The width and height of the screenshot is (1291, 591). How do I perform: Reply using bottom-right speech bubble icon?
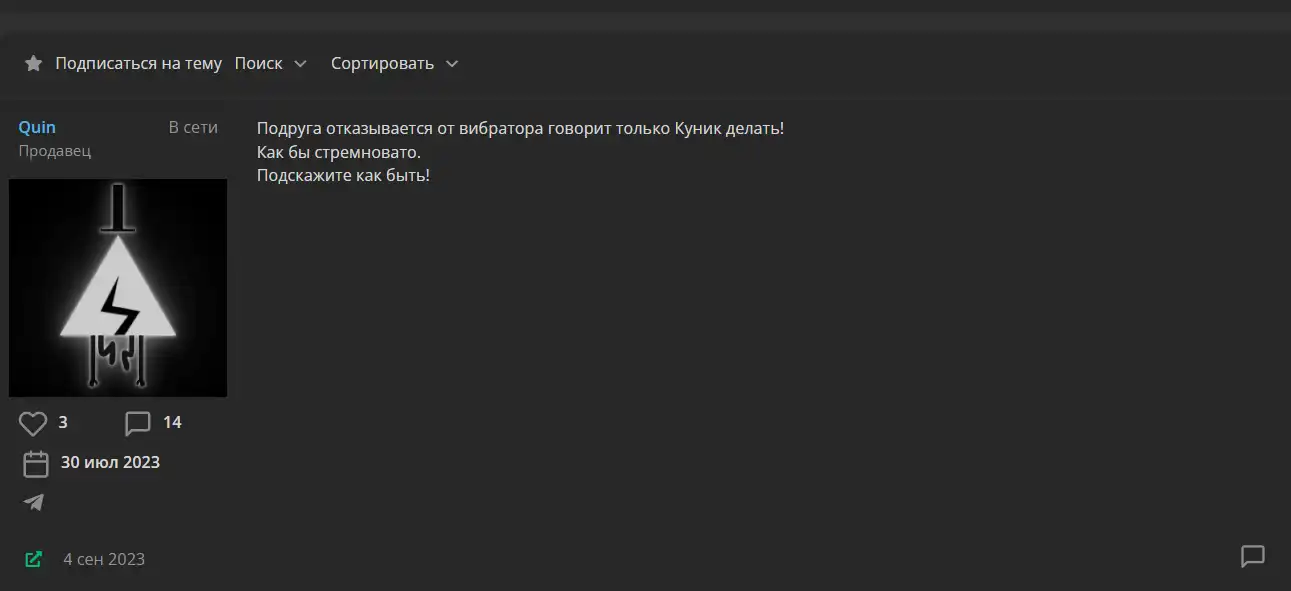pyautogui.click(x=1253, y=556)
